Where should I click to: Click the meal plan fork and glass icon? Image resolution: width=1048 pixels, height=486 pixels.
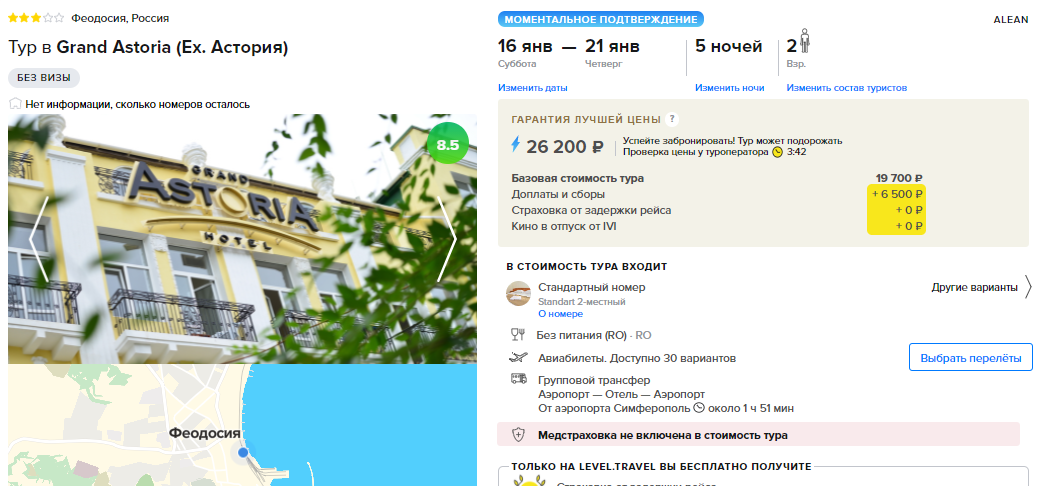[518, 335]
